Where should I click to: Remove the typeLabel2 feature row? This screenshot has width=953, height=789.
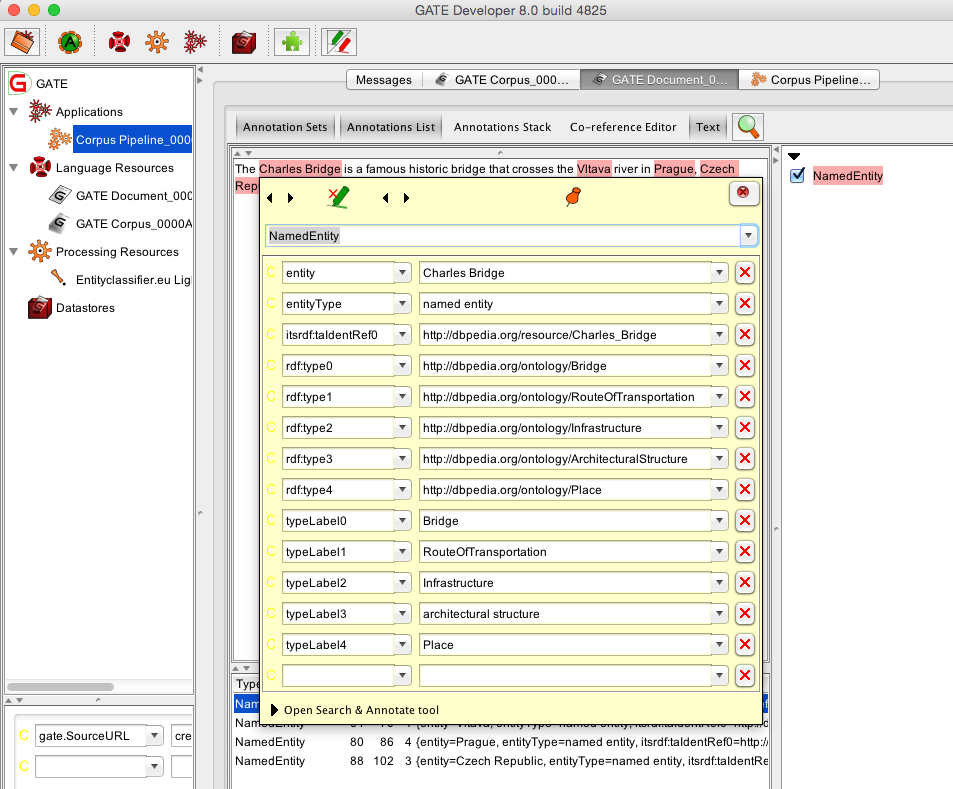(x=745, y=582)
